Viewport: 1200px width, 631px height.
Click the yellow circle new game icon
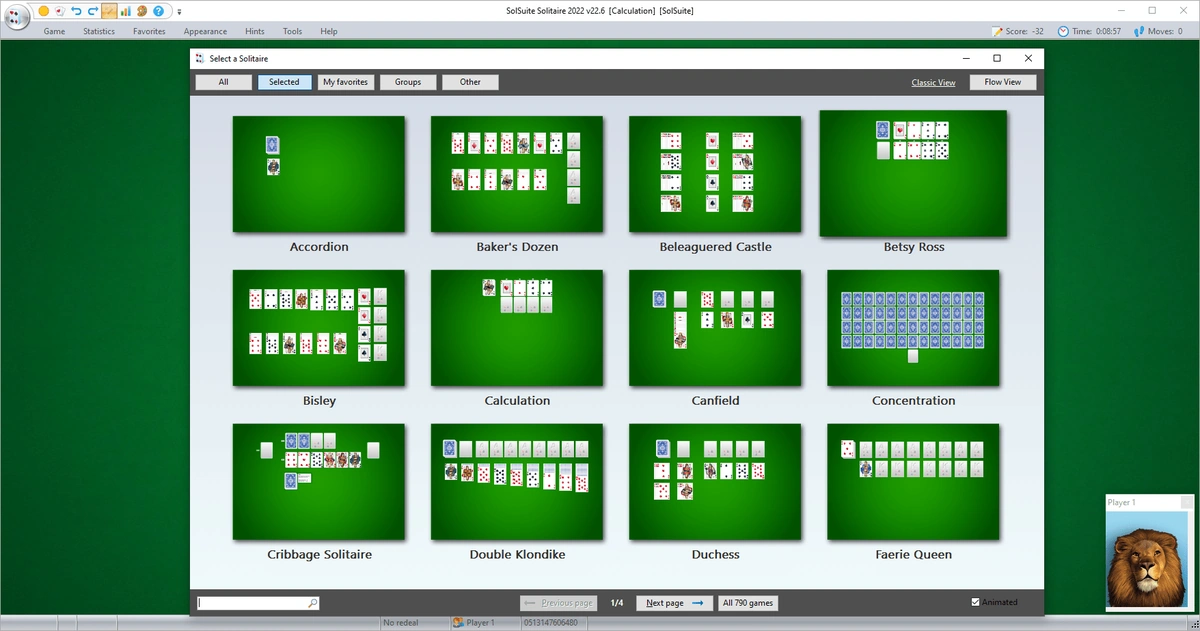[43, 11]
